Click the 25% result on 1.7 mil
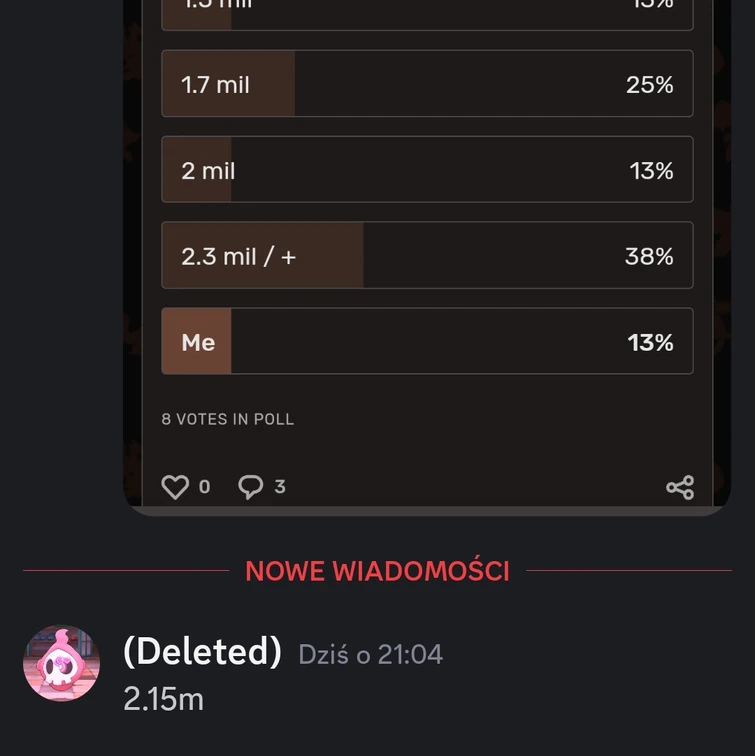 coord(650,85)
